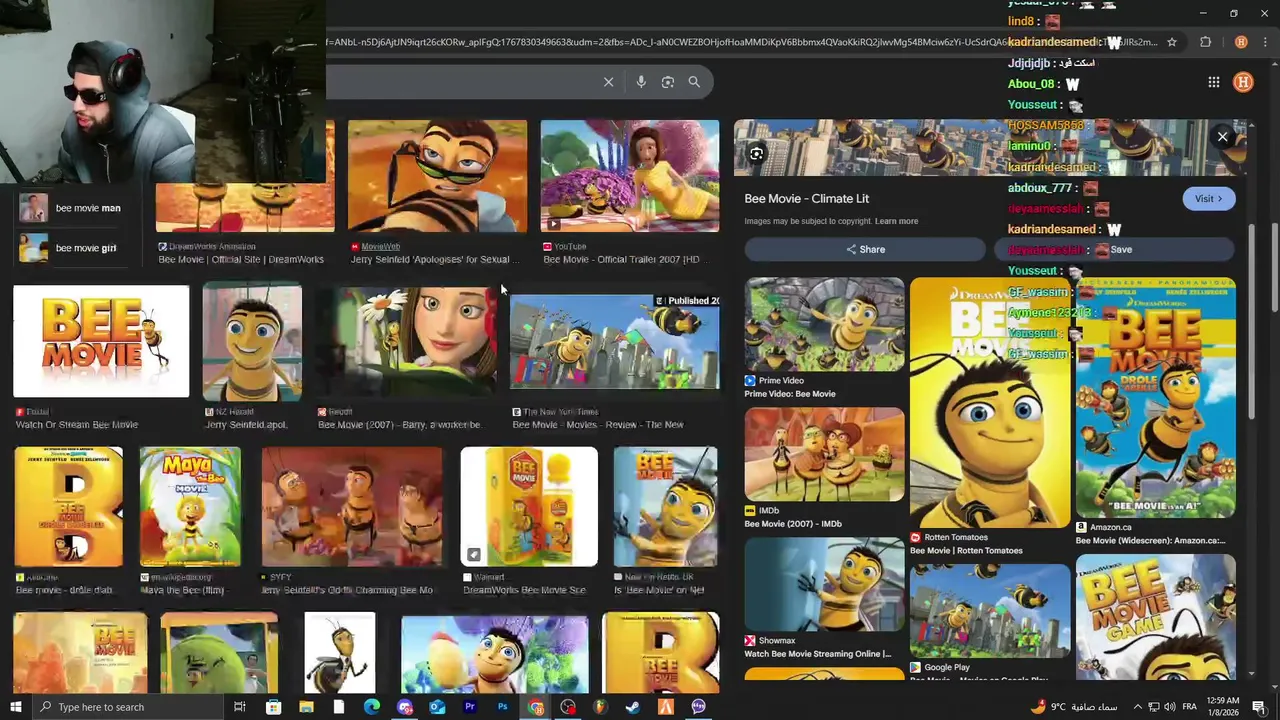Close the Bee Movie image preview panel
Screen dimensions: 1280x720
(x=1222, y=137)
